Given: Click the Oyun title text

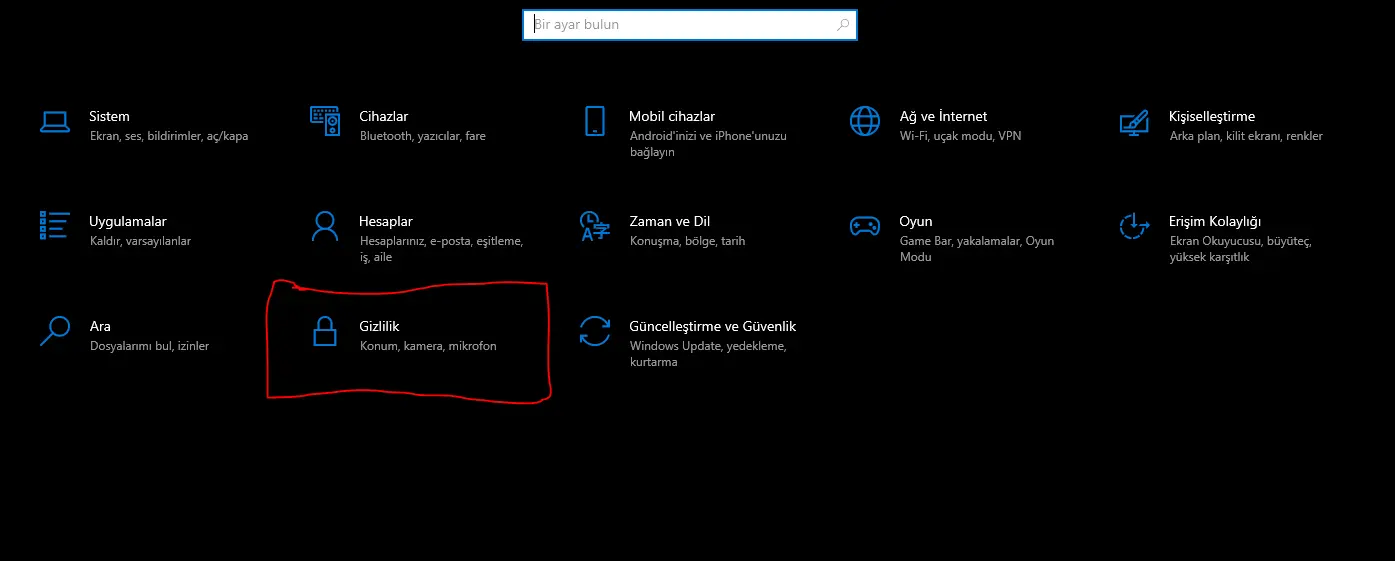Looking at the screenshot, I should (916, 221).
